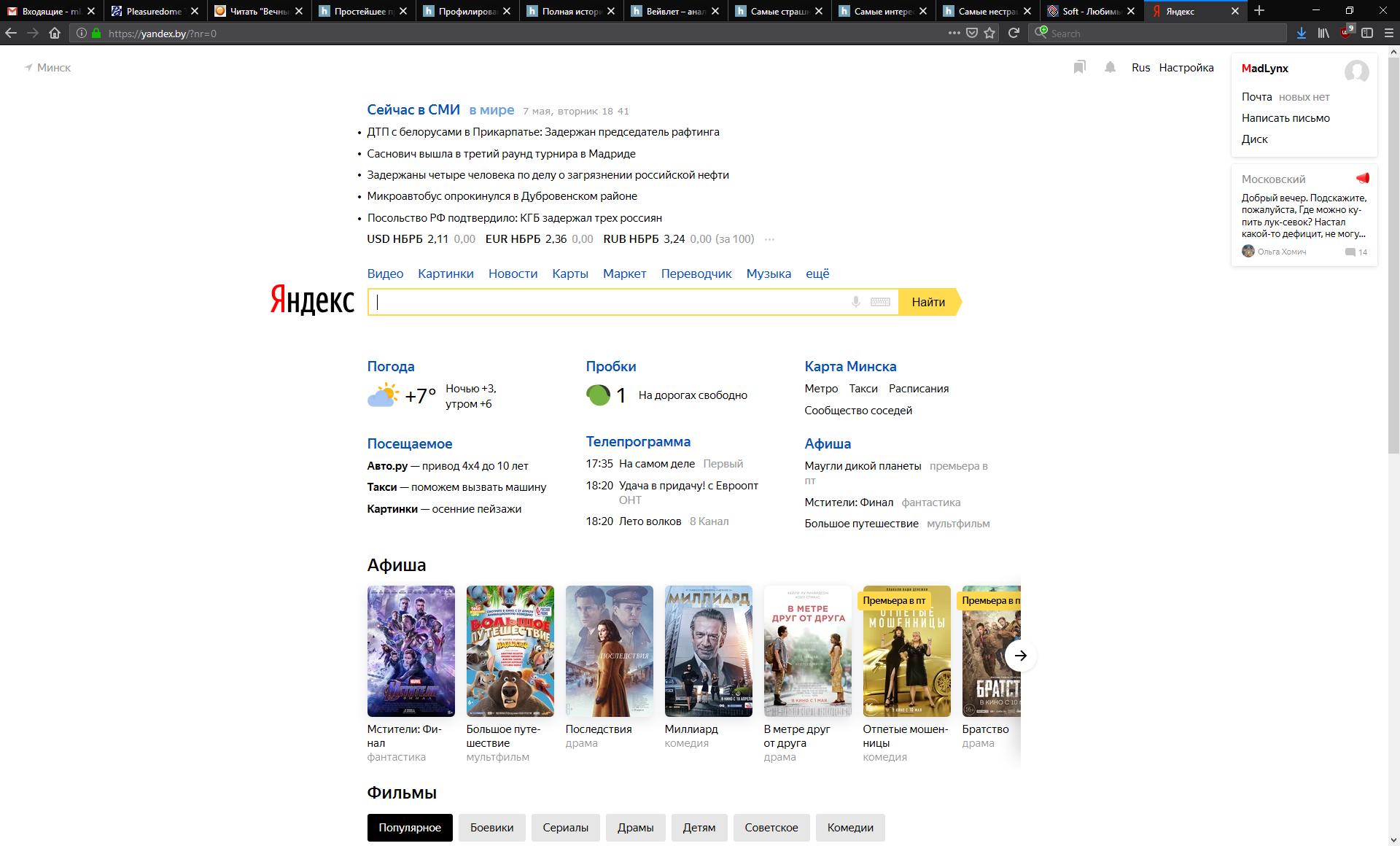Click the browser home button
This screenshot has width=1400, height=846.
coord(55,33)
